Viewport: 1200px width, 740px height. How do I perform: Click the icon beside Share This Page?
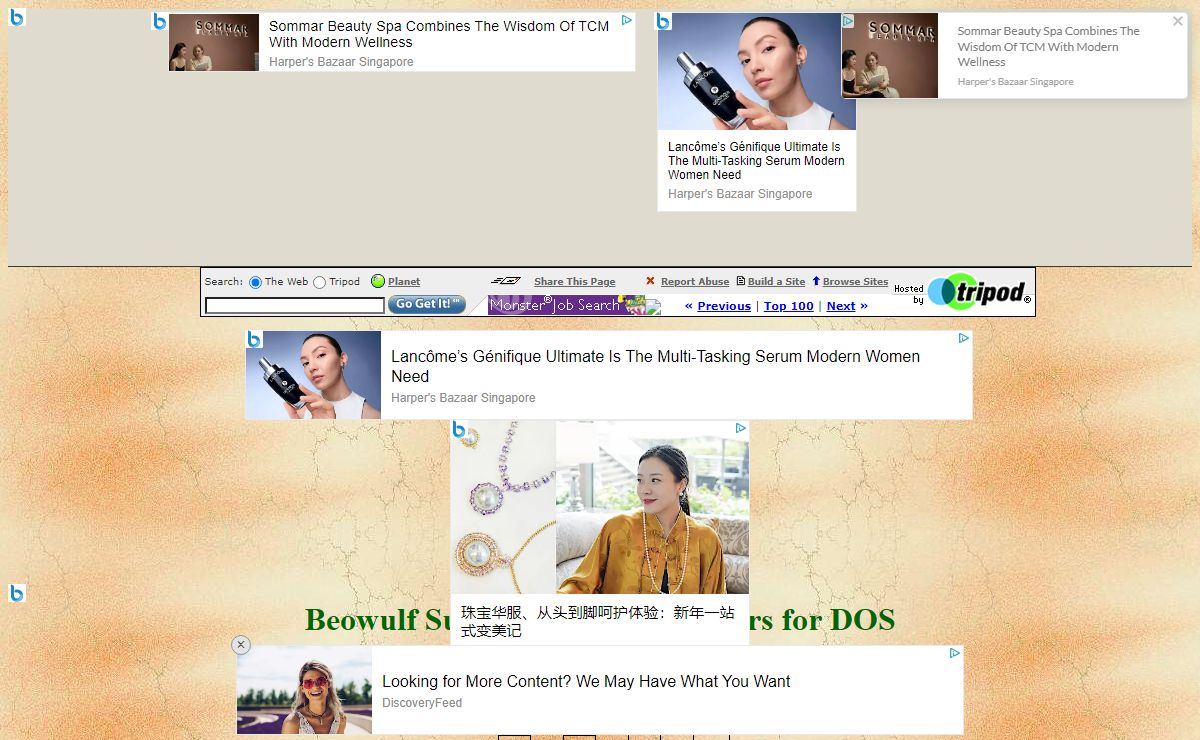click(506, 281)
